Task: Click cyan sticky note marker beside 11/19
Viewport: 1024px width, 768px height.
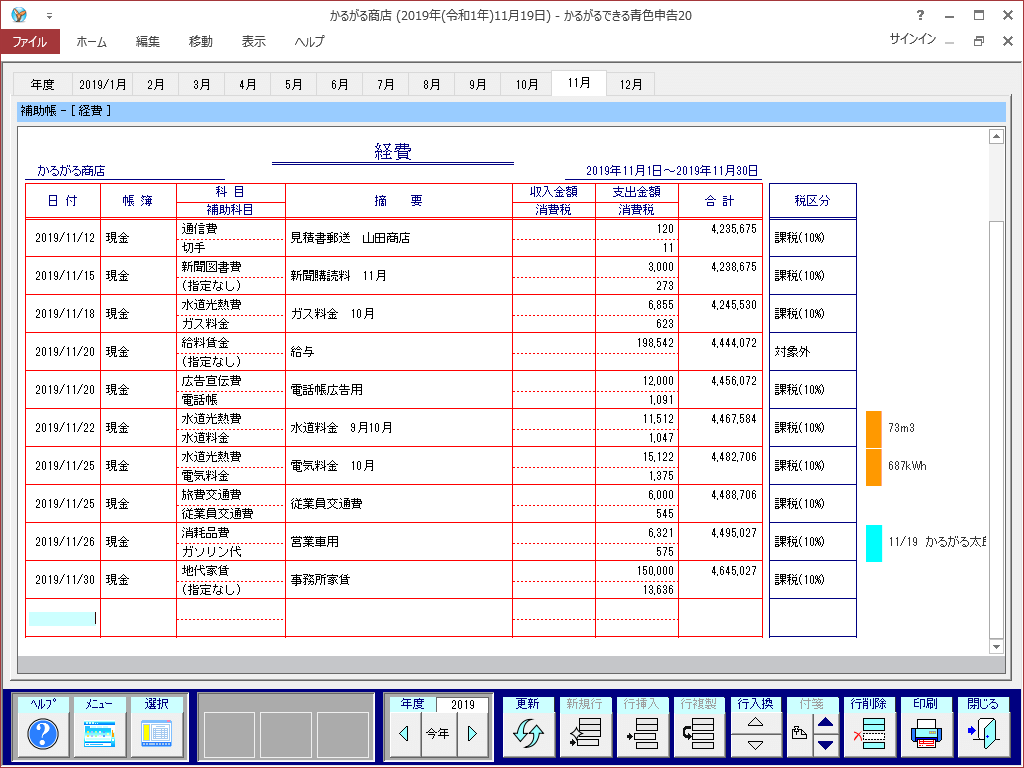Action: [874, 543]
